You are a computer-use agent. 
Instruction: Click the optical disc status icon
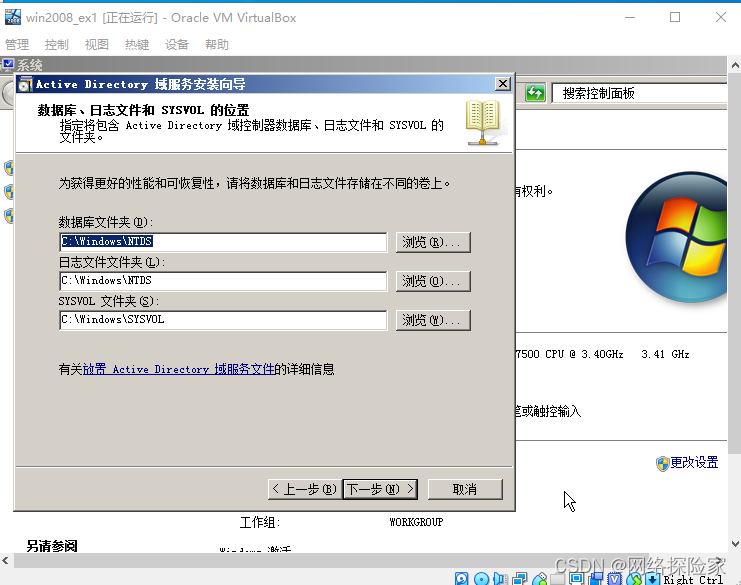(x=482, y=579)
